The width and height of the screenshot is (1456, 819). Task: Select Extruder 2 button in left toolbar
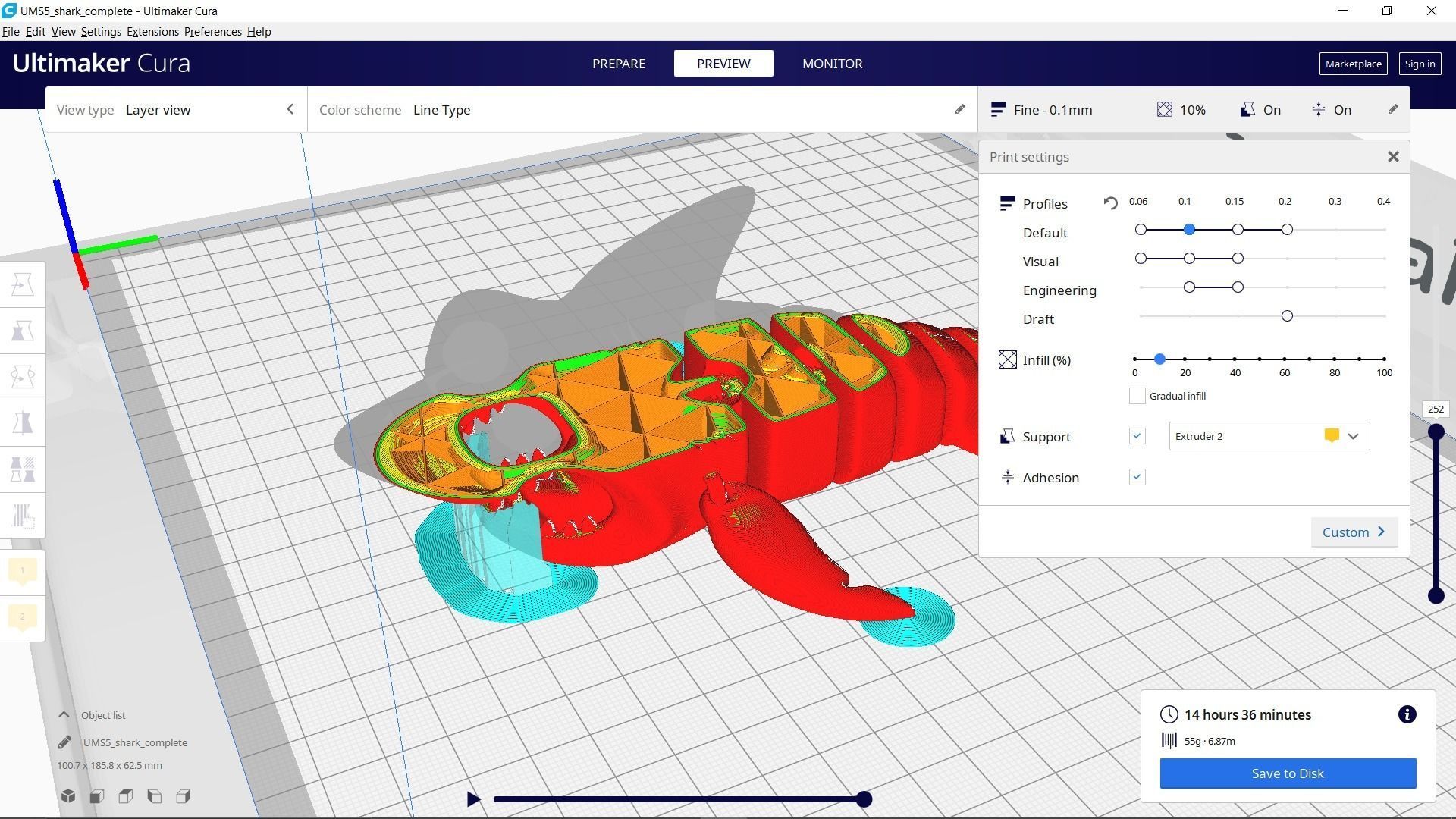23,617
